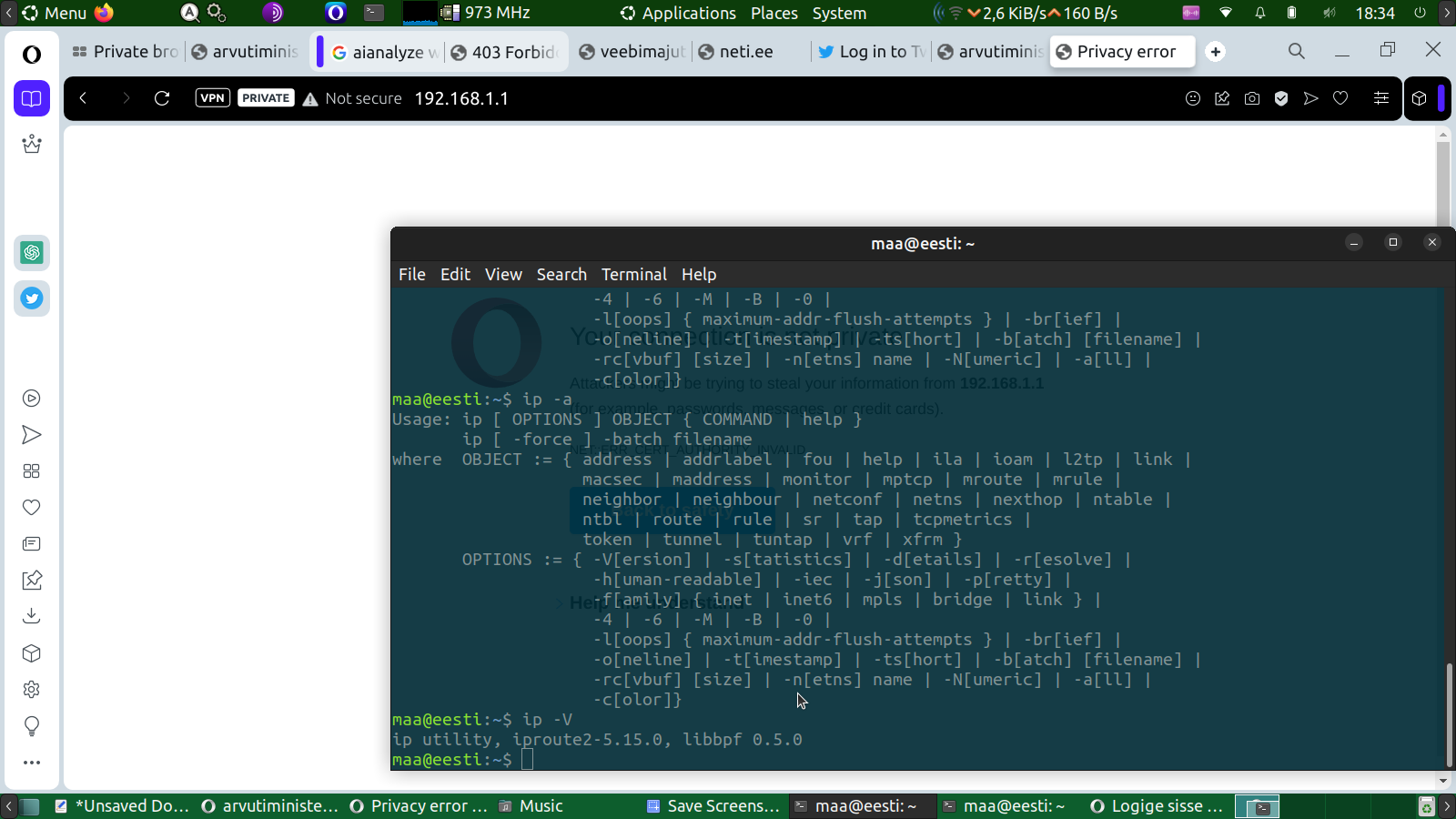The image size is (1456, 819).
Task: Click the 192.168.1.1 address field
Action: coord(461,98)
